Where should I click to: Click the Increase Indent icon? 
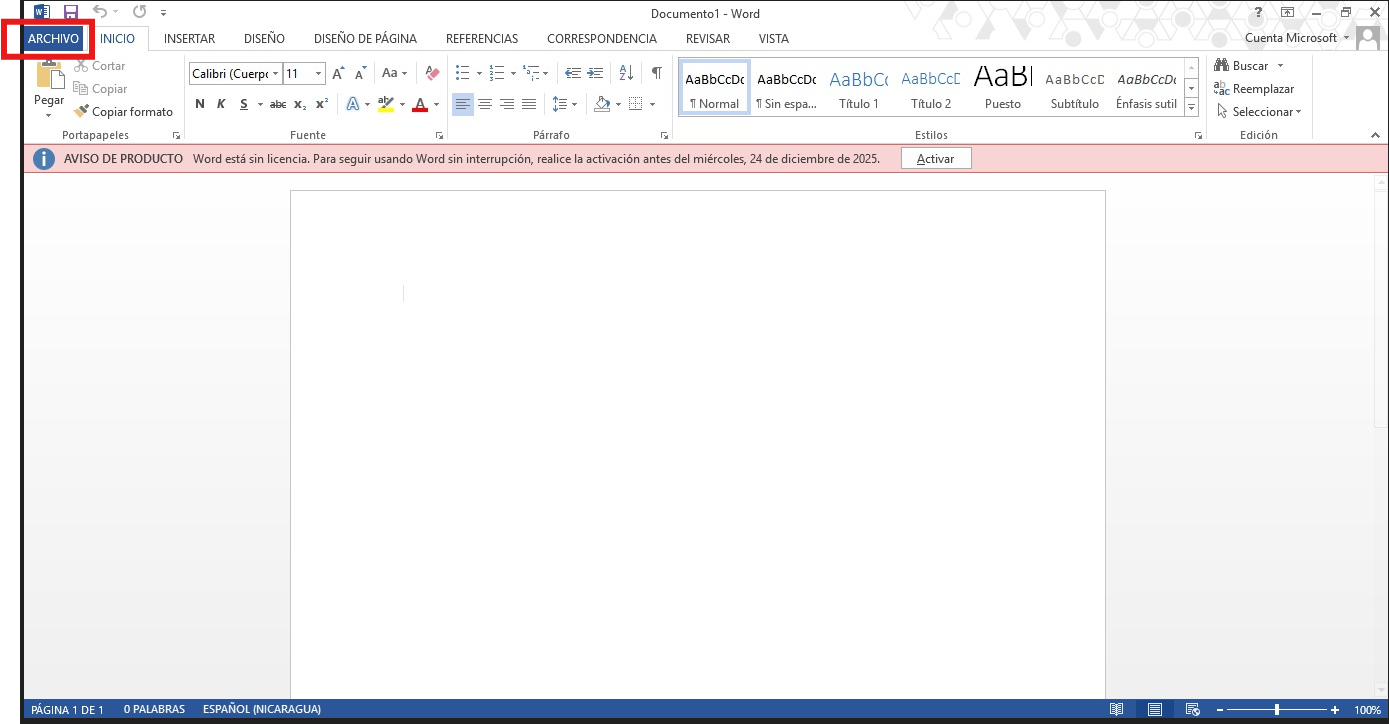595,73
